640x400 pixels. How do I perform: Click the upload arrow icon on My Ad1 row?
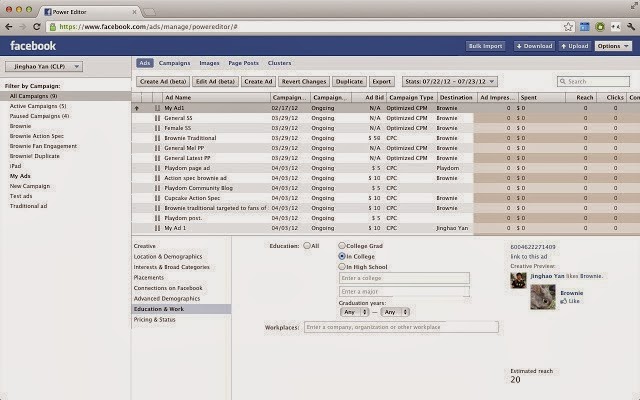coord(137,108)
